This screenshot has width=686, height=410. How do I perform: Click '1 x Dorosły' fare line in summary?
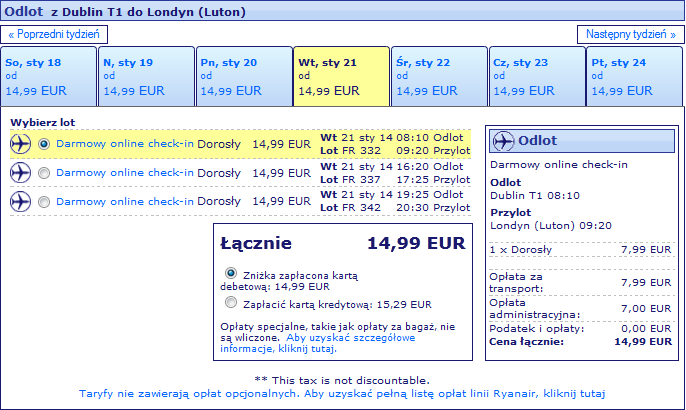[580, 250]
